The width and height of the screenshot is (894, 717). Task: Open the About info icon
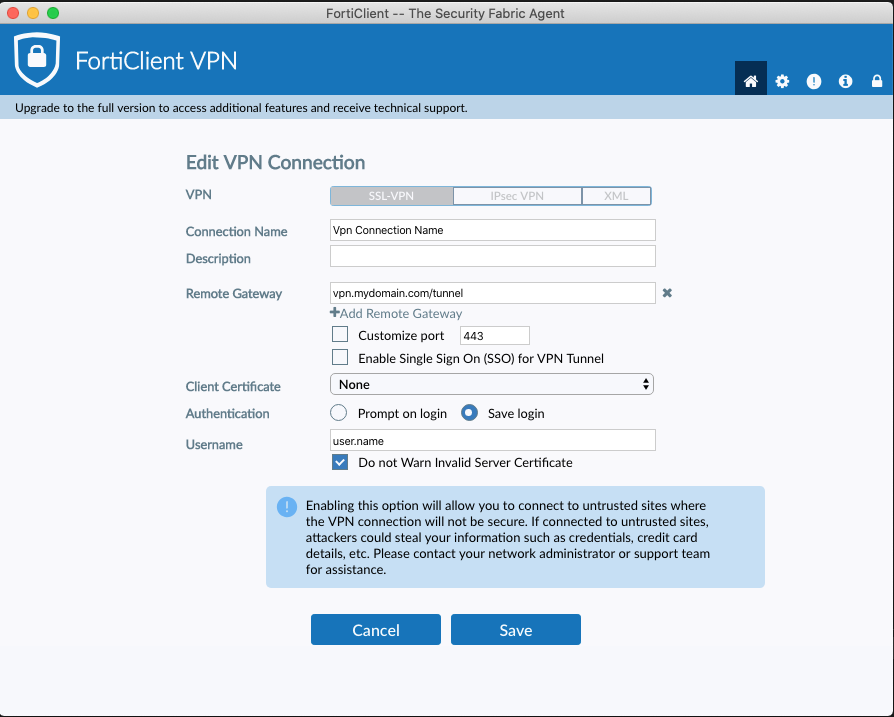click(845, 81)
